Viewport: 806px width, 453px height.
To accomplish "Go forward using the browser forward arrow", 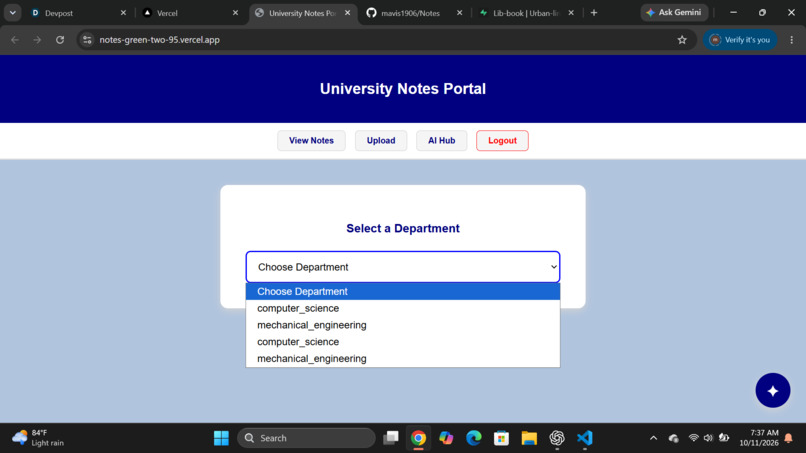I will point(37,40).
